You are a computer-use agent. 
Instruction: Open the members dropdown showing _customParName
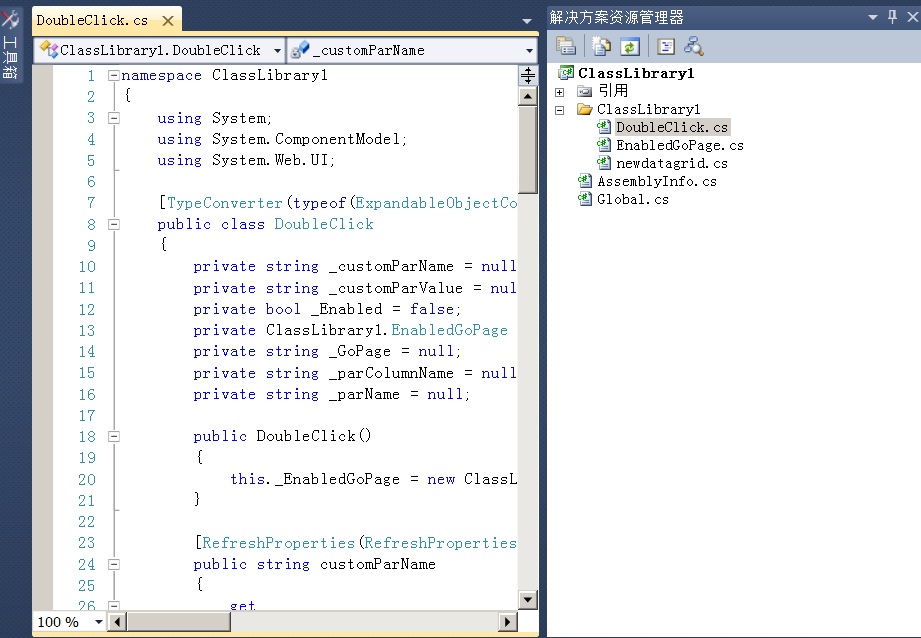click(531, 48)
